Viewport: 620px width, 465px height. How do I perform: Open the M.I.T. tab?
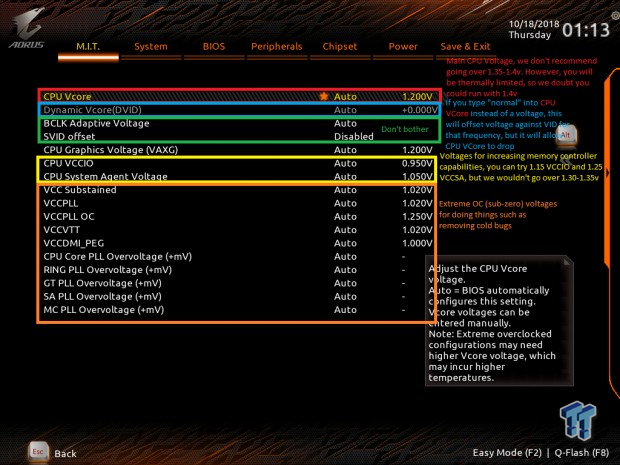click(x=88, y=47)
